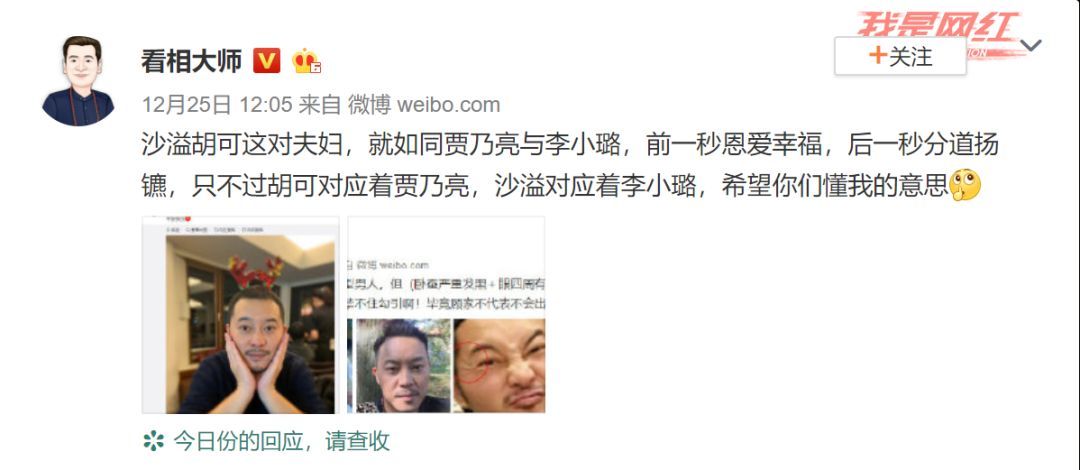Click the gold crown membership icon
This screenshot has height=470, width=1080.
click(x=306, y=61)
